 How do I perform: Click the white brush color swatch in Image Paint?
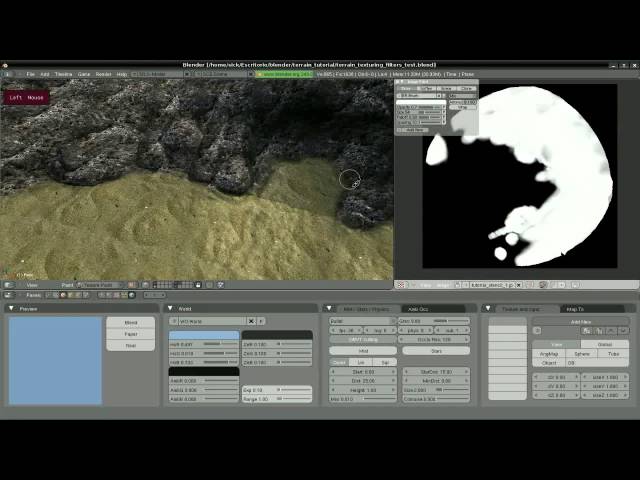tap(421, 102)
